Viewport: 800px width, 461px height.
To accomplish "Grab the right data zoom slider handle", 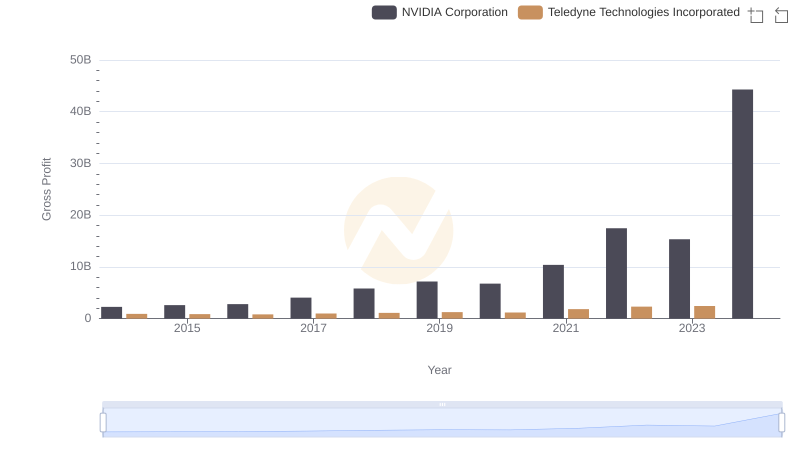I will [781, 422].
